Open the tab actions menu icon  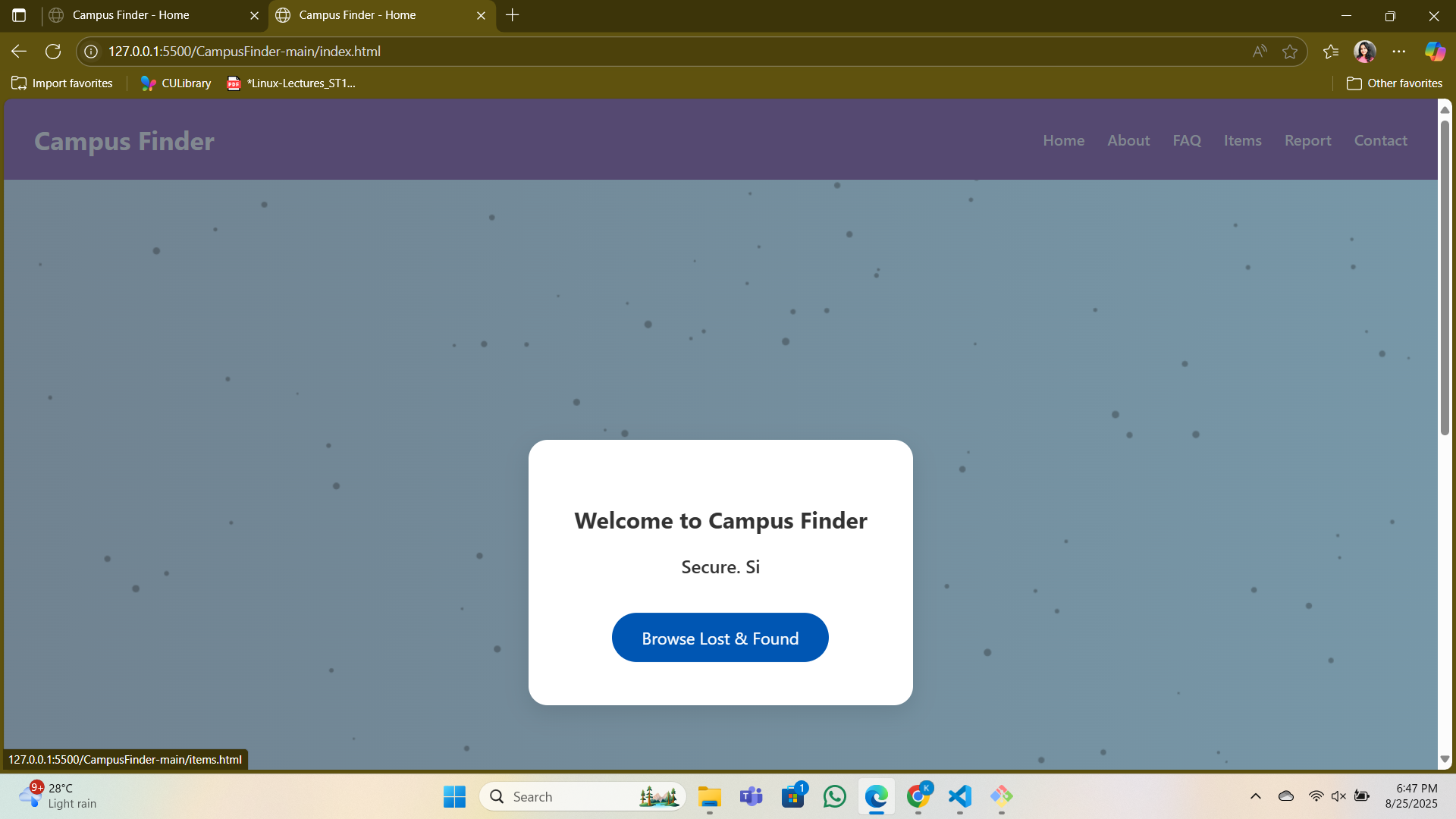(19, 15)
